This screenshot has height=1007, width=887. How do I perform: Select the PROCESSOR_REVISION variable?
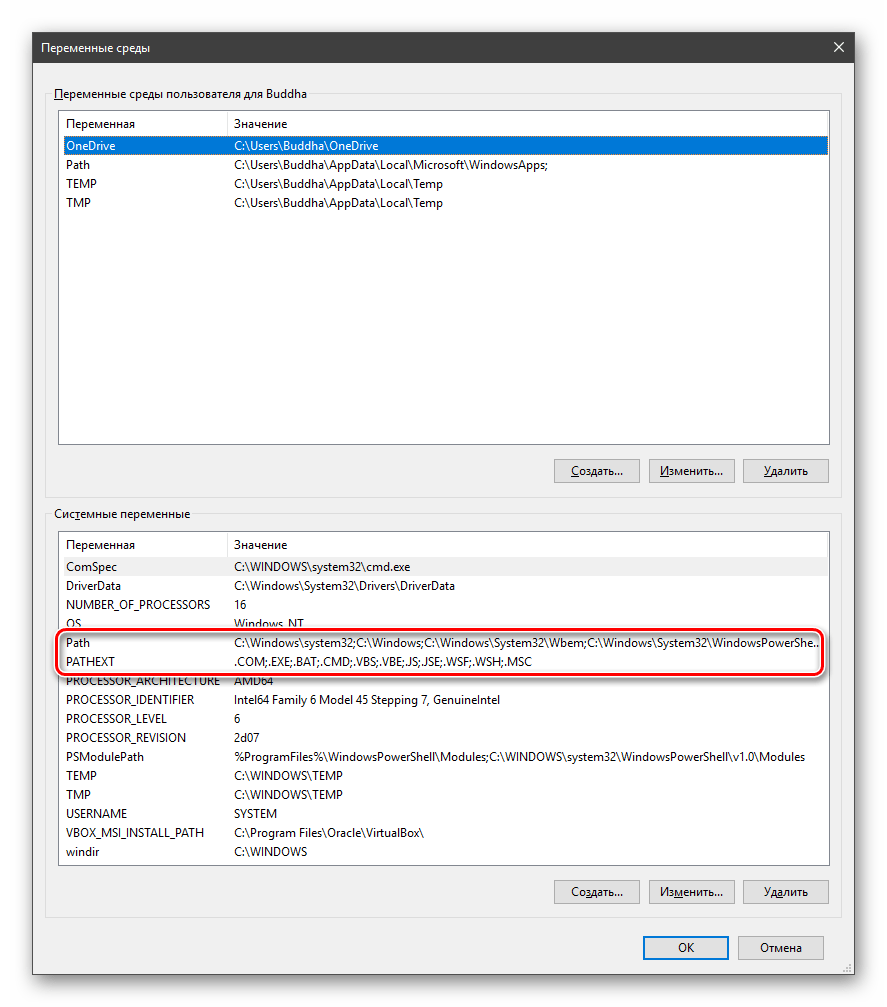coord(445,738)
